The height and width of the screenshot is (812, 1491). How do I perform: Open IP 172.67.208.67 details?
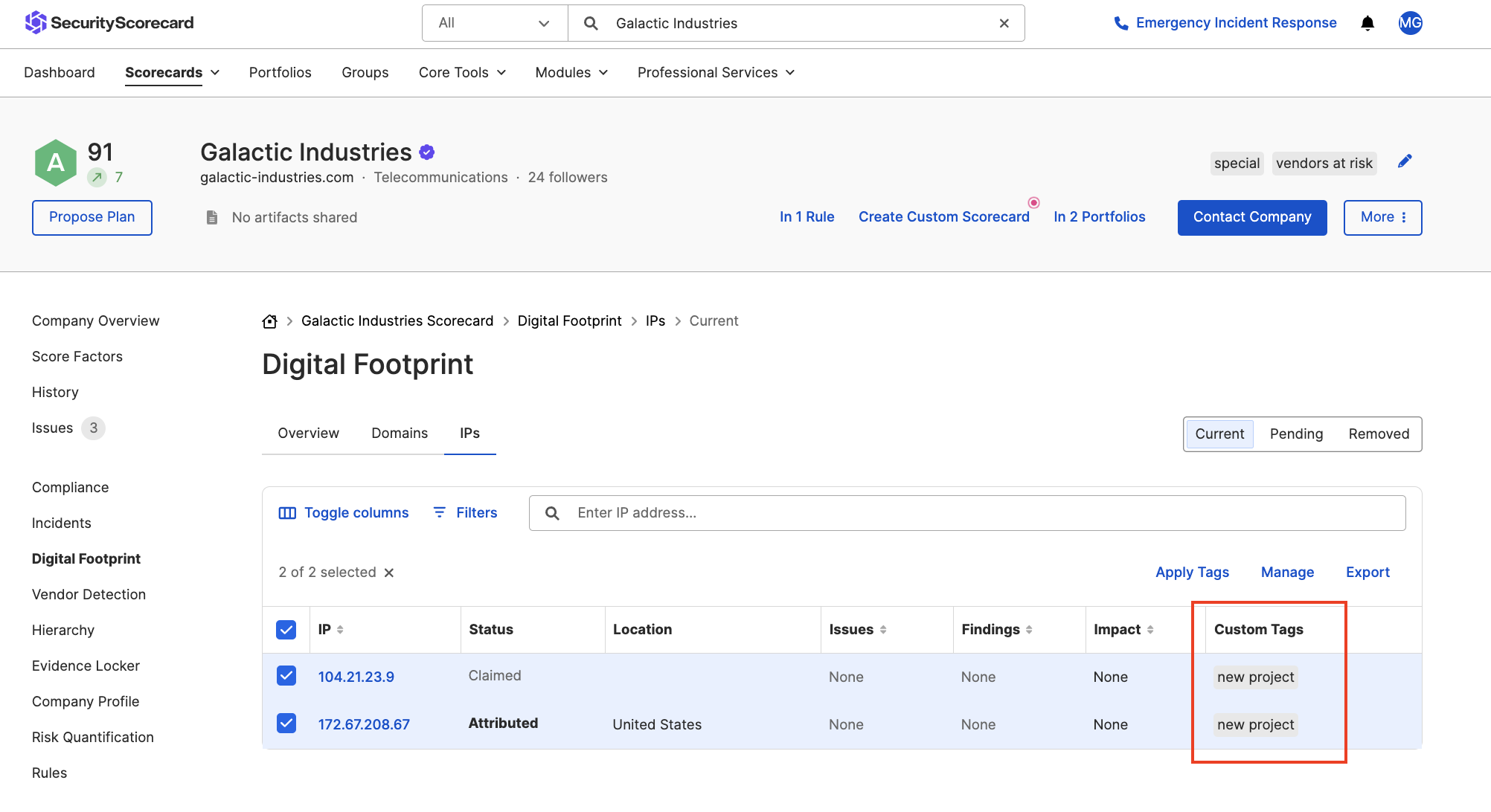click(x=364, y=725)
